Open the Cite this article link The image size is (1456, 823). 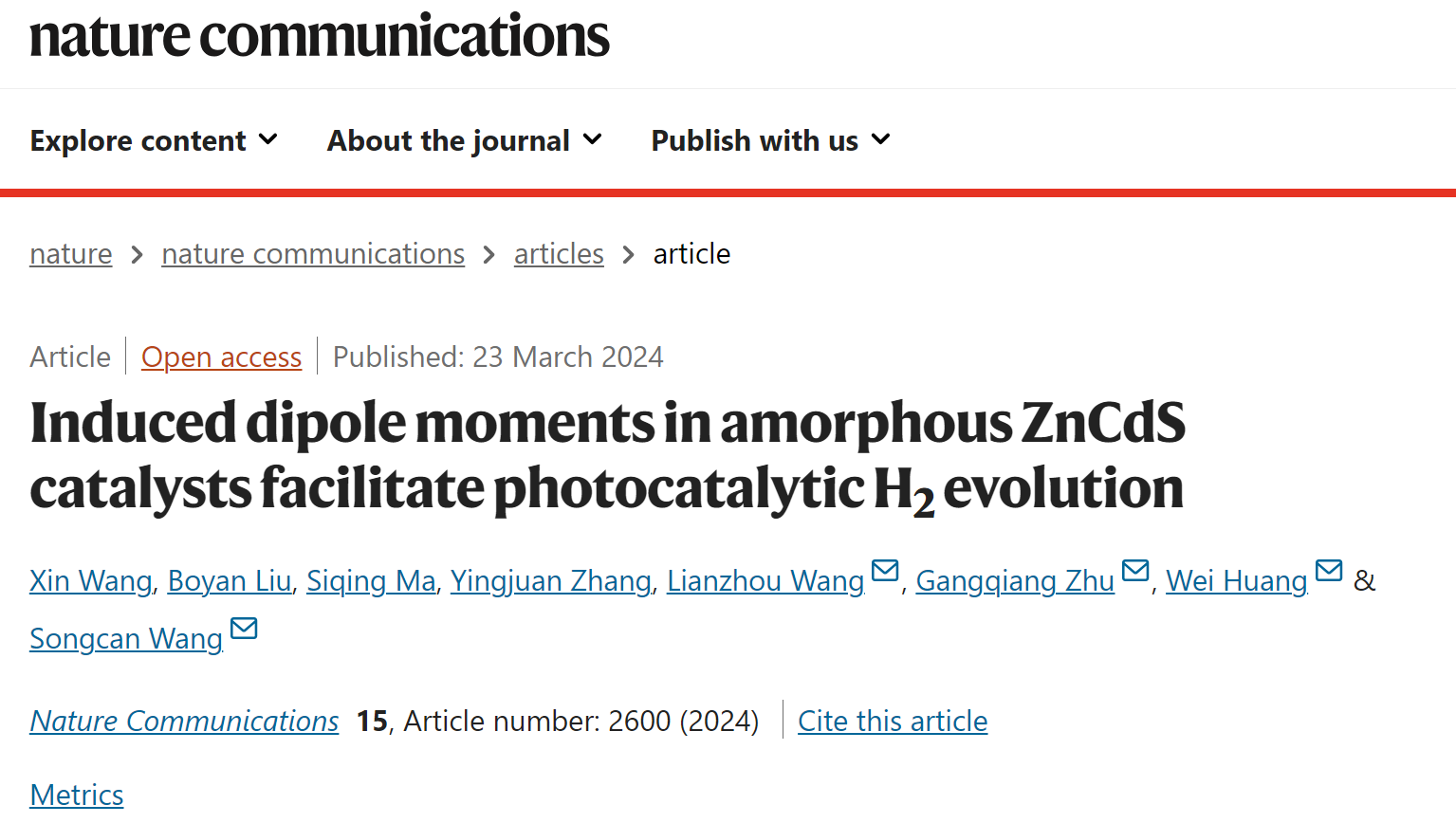[893, 722]
